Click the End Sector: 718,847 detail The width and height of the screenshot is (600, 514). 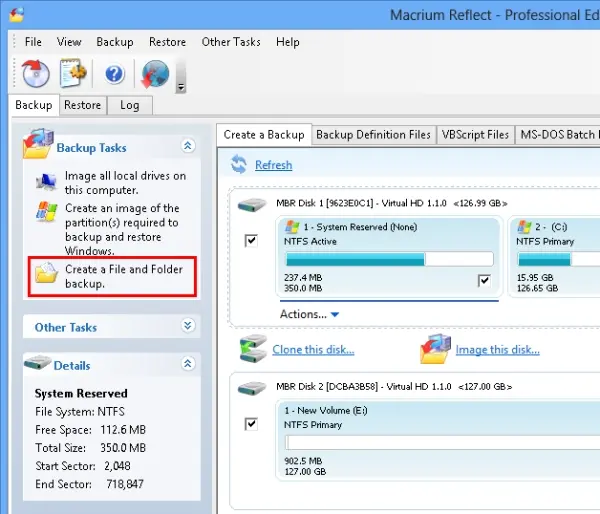coord(89,484)
